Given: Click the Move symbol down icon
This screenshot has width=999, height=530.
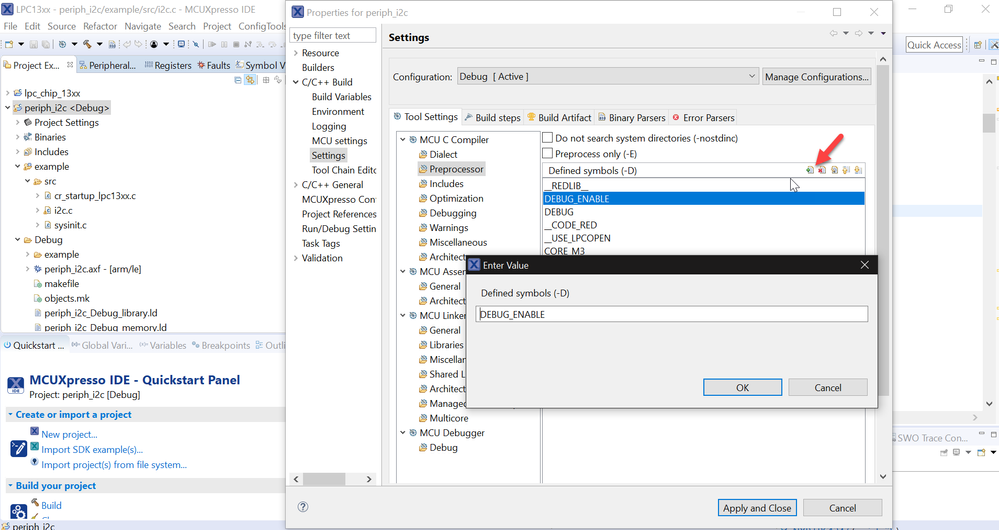Looking at the screenshot, I should pyautogui.click(x=858, y=170).
